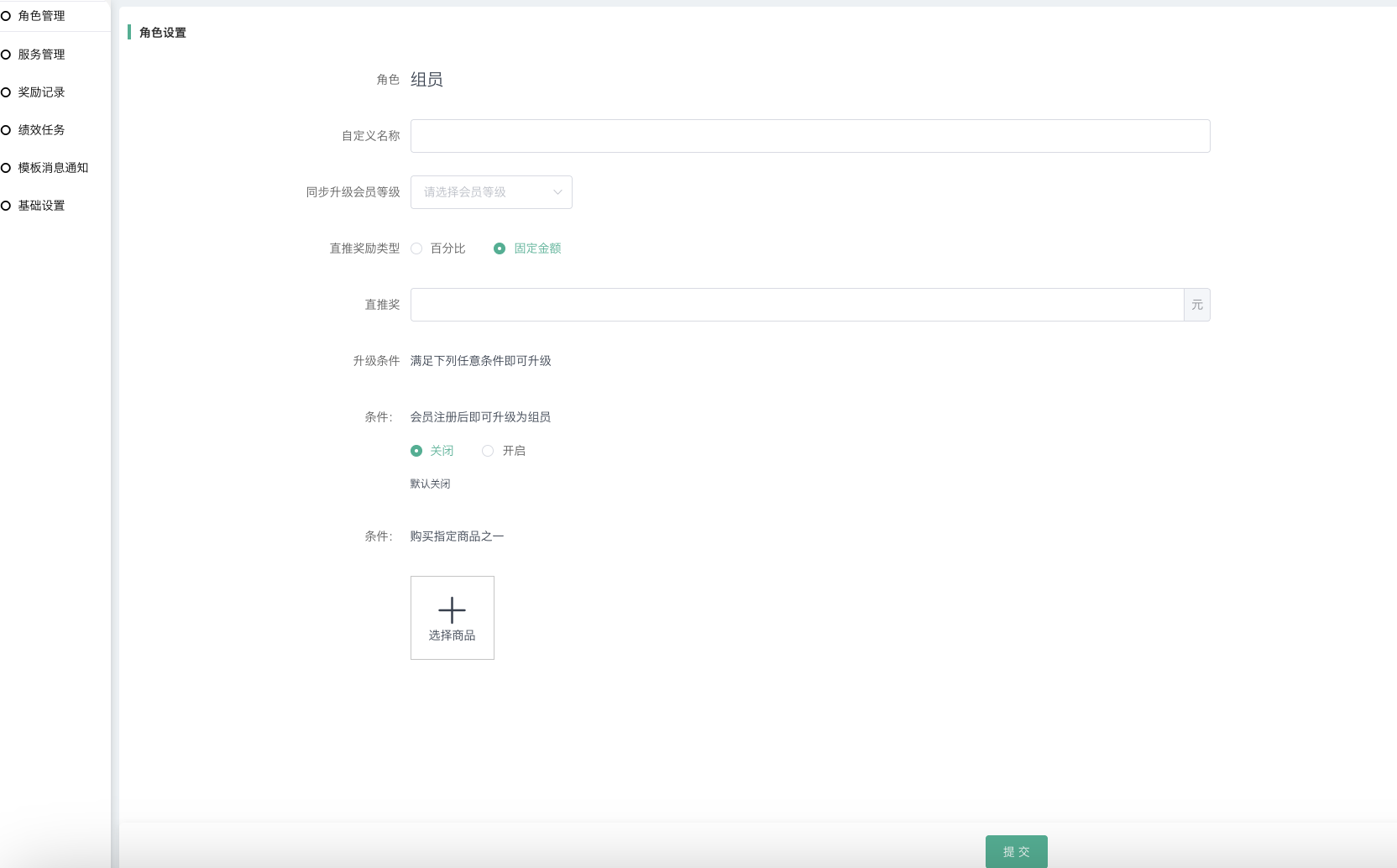
Task: Click the circle icon beside 模板消息通知
Action: point(6,168)
